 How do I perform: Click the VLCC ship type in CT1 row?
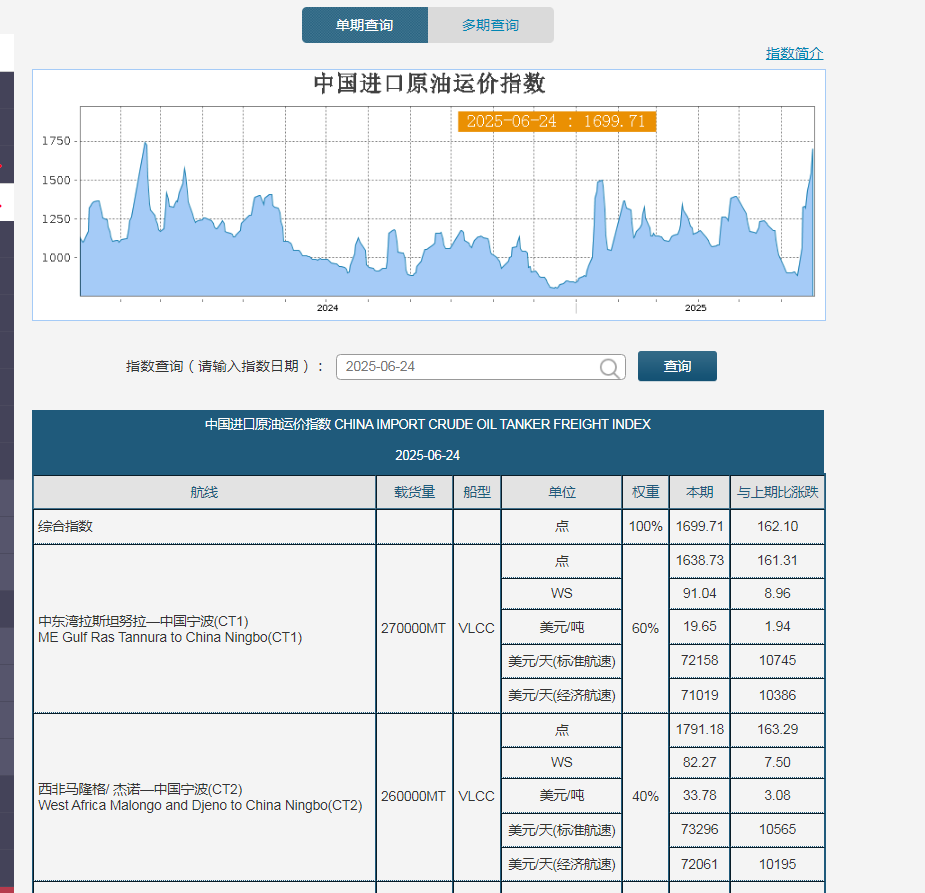(477, 628)
